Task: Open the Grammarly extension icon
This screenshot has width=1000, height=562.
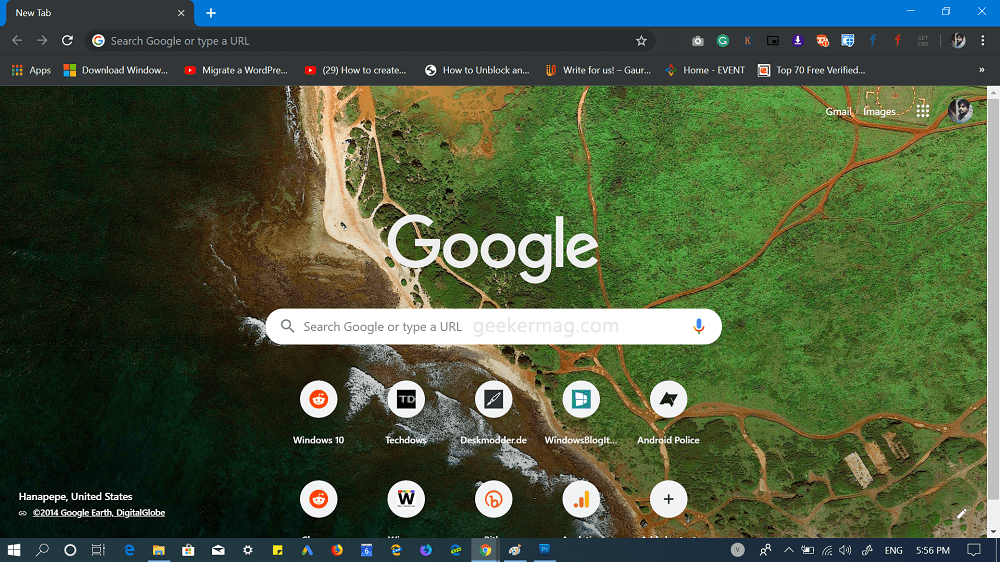Action: pyautogui.click(x=723, y=41)
